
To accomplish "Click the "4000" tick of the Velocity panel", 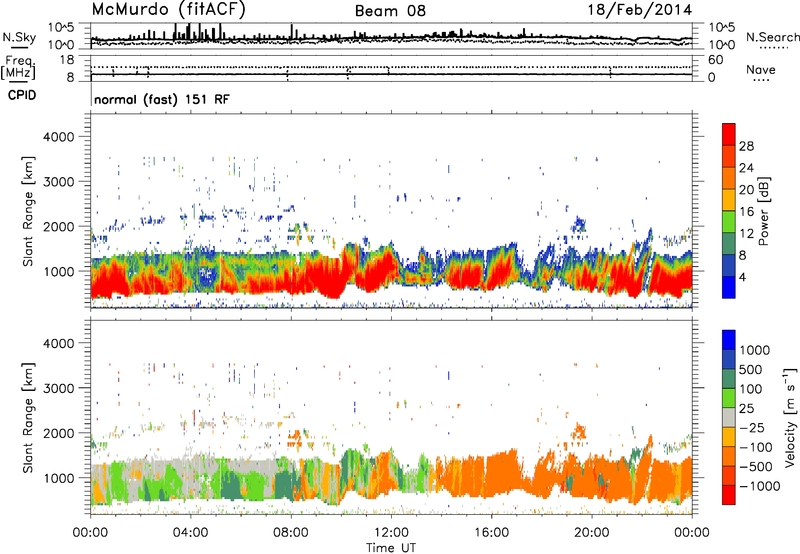I will (x=58, y=343).
